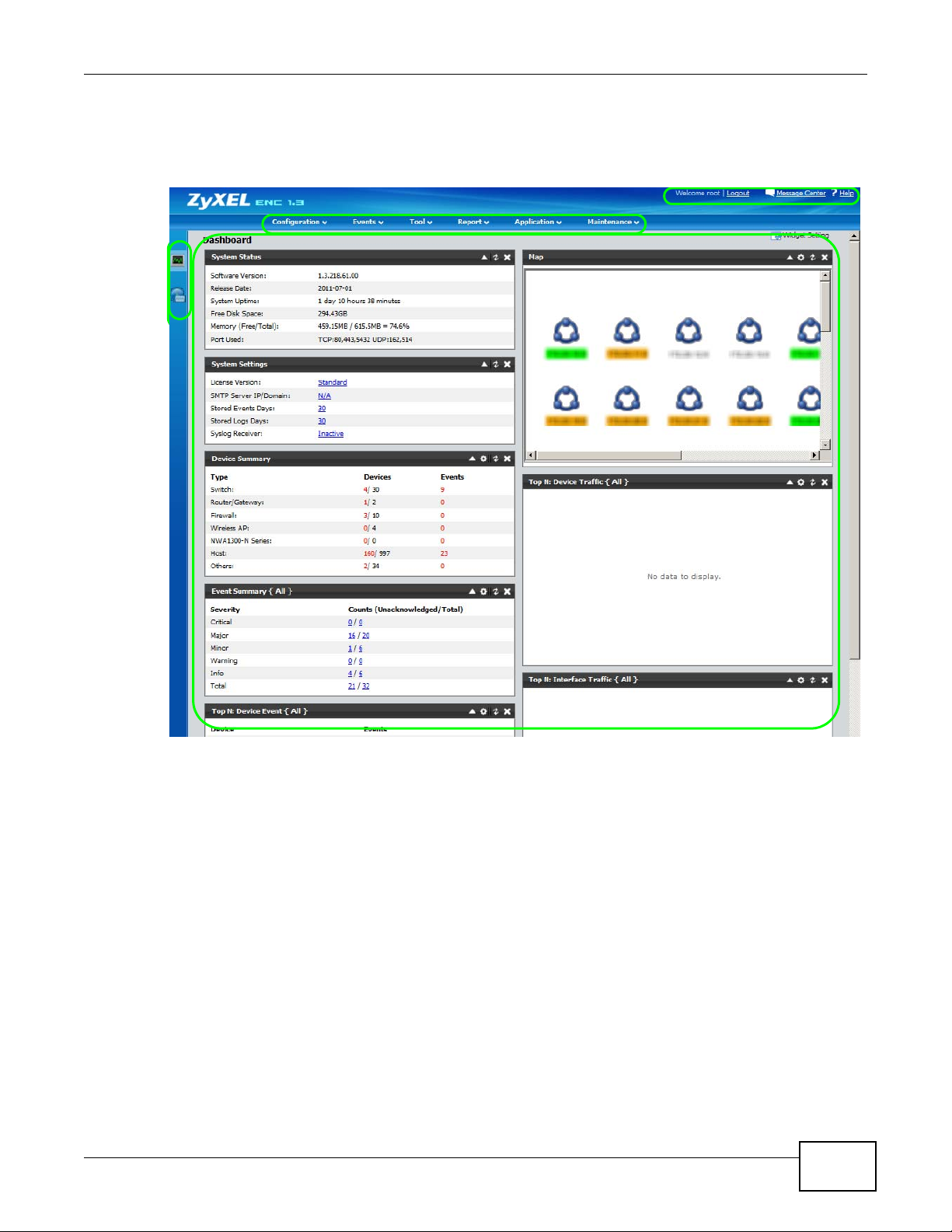Close the Top N Device Traffic widget
The width and height of the screenshot is (952, 1232).
(825, 483)
